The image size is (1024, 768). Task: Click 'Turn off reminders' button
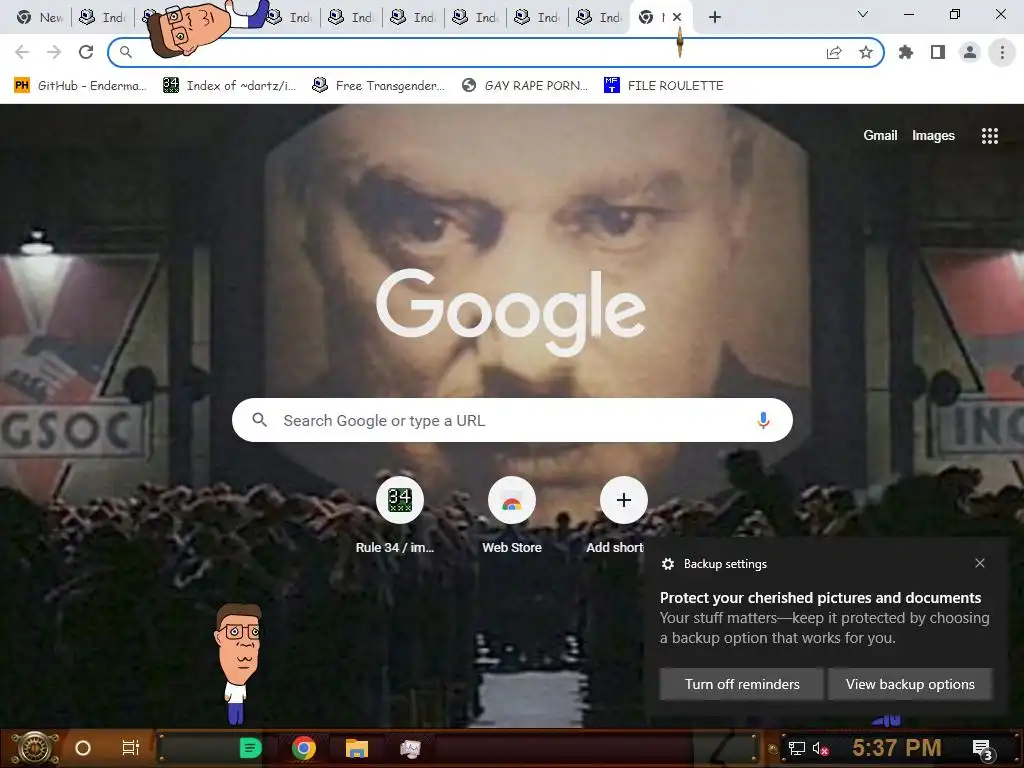tap(742, 684)
